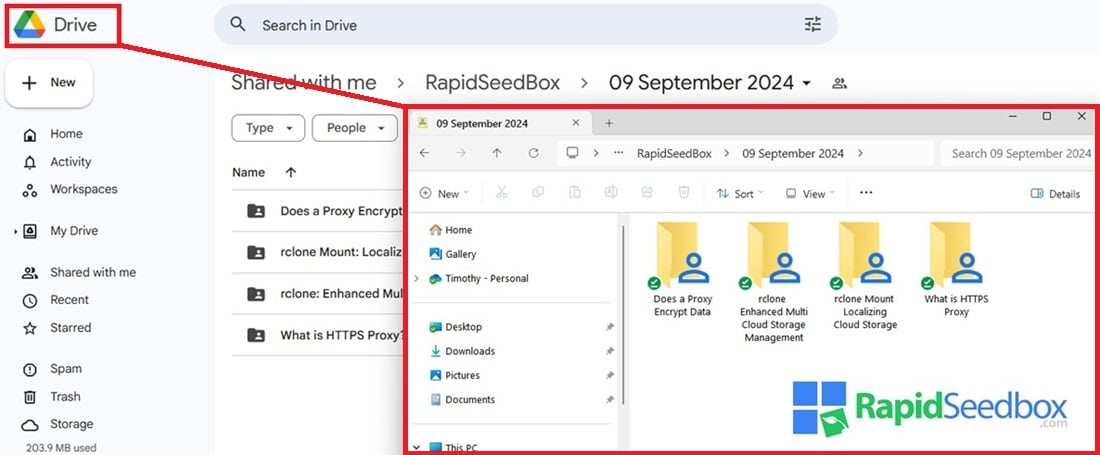Open Gallery in Explorer navigation pane
This screenshot has width=1100, height=455.
452,254
